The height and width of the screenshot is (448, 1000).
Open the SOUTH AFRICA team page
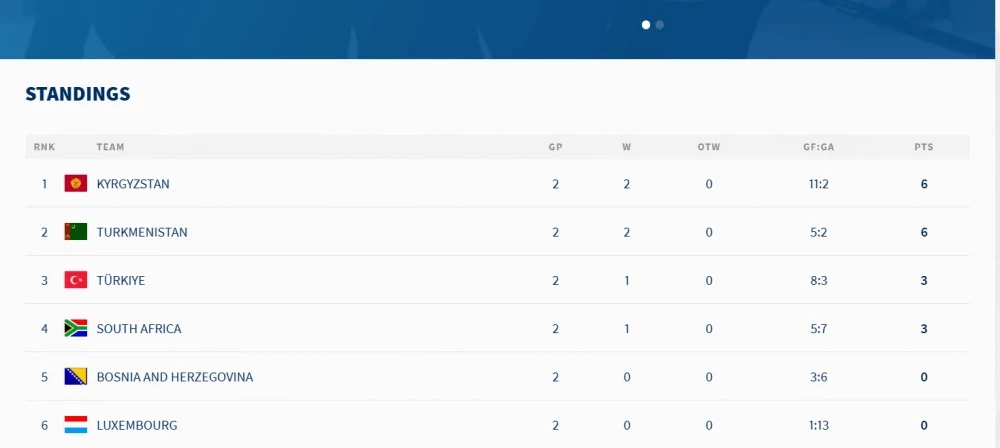[139, 329]
